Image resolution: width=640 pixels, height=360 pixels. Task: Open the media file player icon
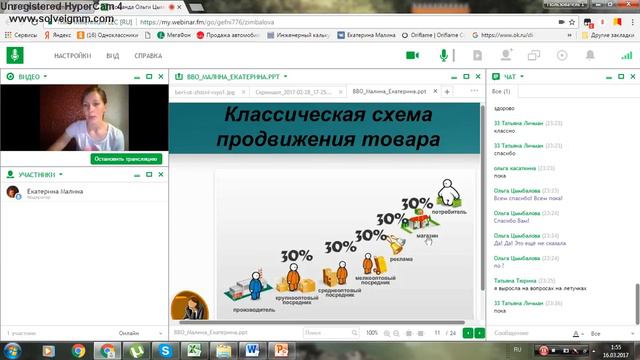(477, 55)
